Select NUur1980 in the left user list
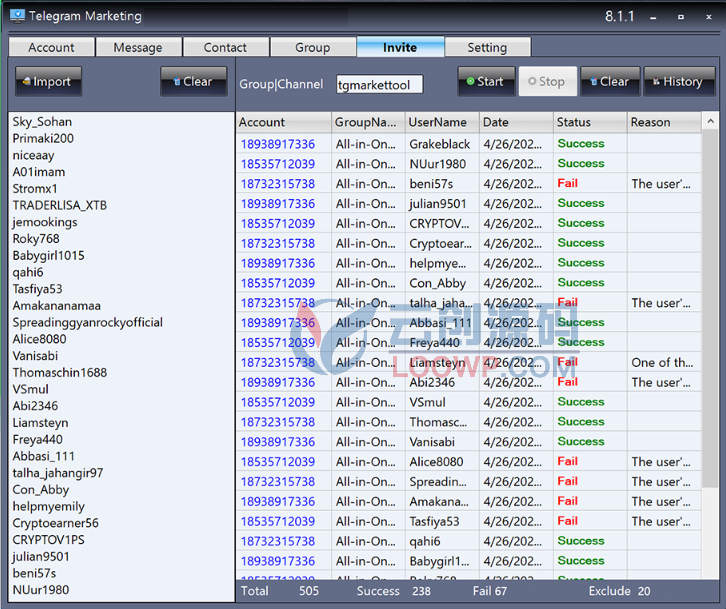 click(41, 590)
